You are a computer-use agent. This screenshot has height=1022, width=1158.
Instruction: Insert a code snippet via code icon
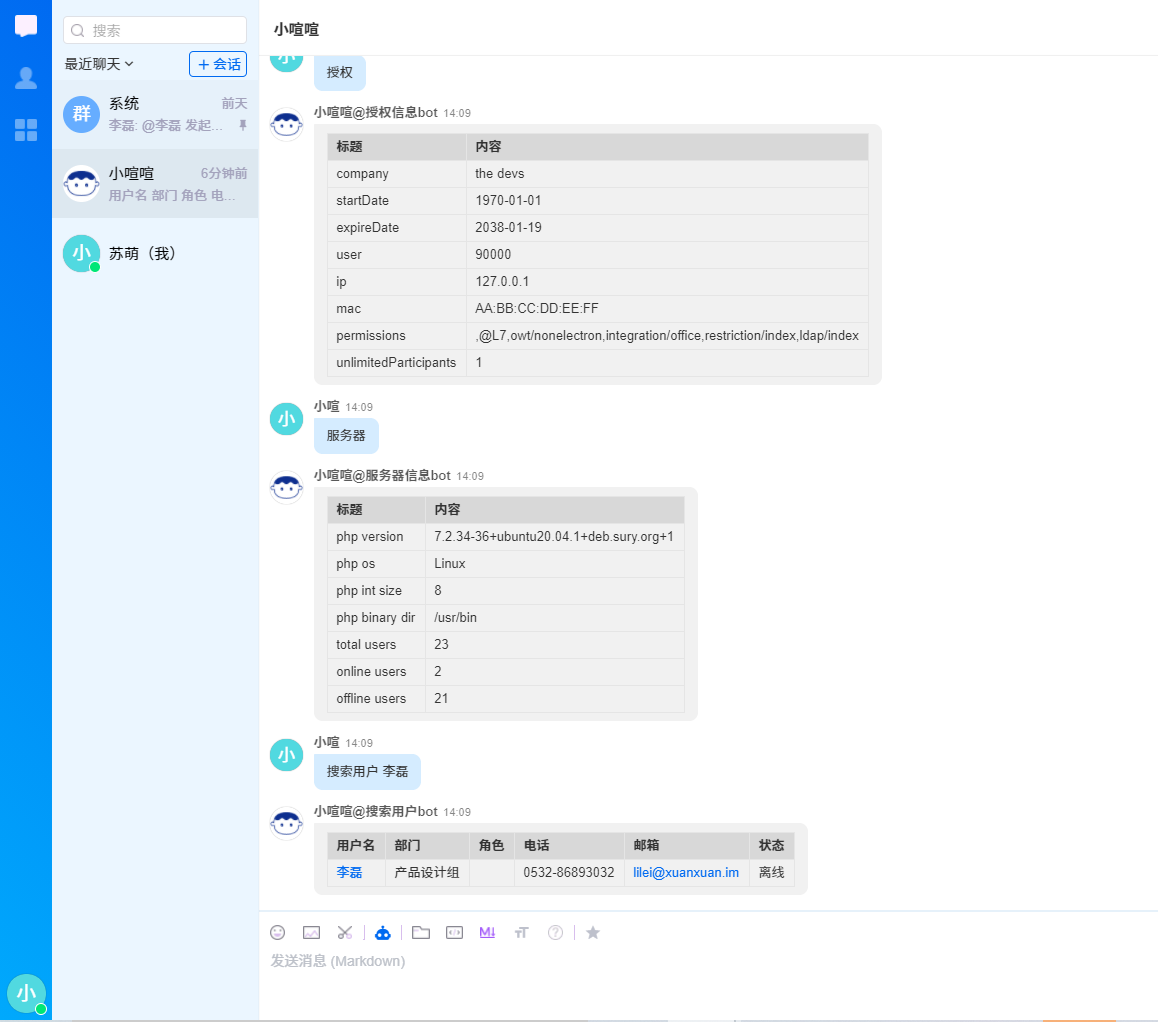point(454,932)
